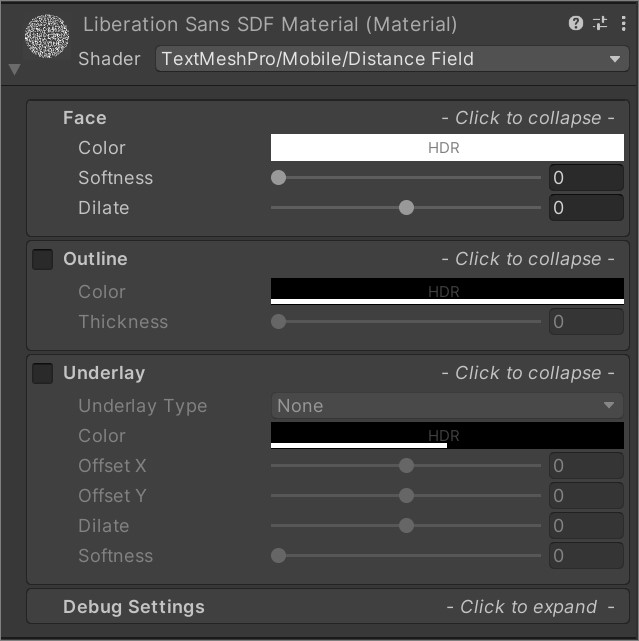Open the Shader dropdown
The height and width of the screenshot is (641, 639).
[392, 59]
